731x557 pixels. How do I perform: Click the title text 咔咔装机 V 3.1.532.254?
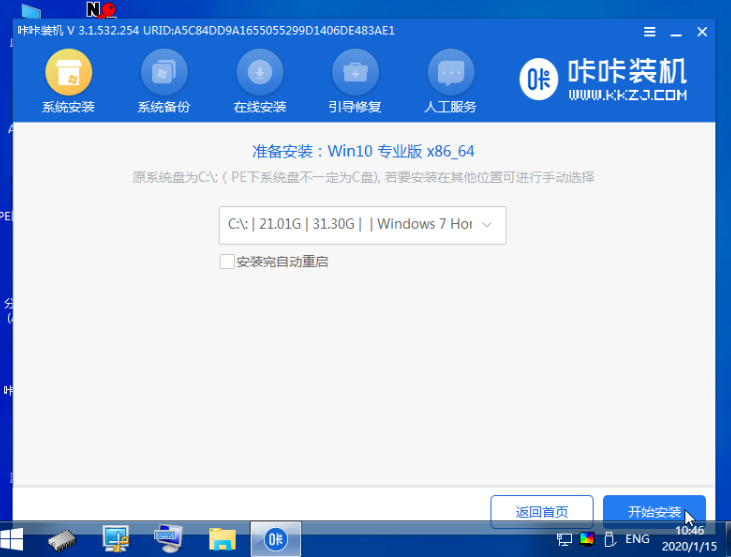click(78, 31)
